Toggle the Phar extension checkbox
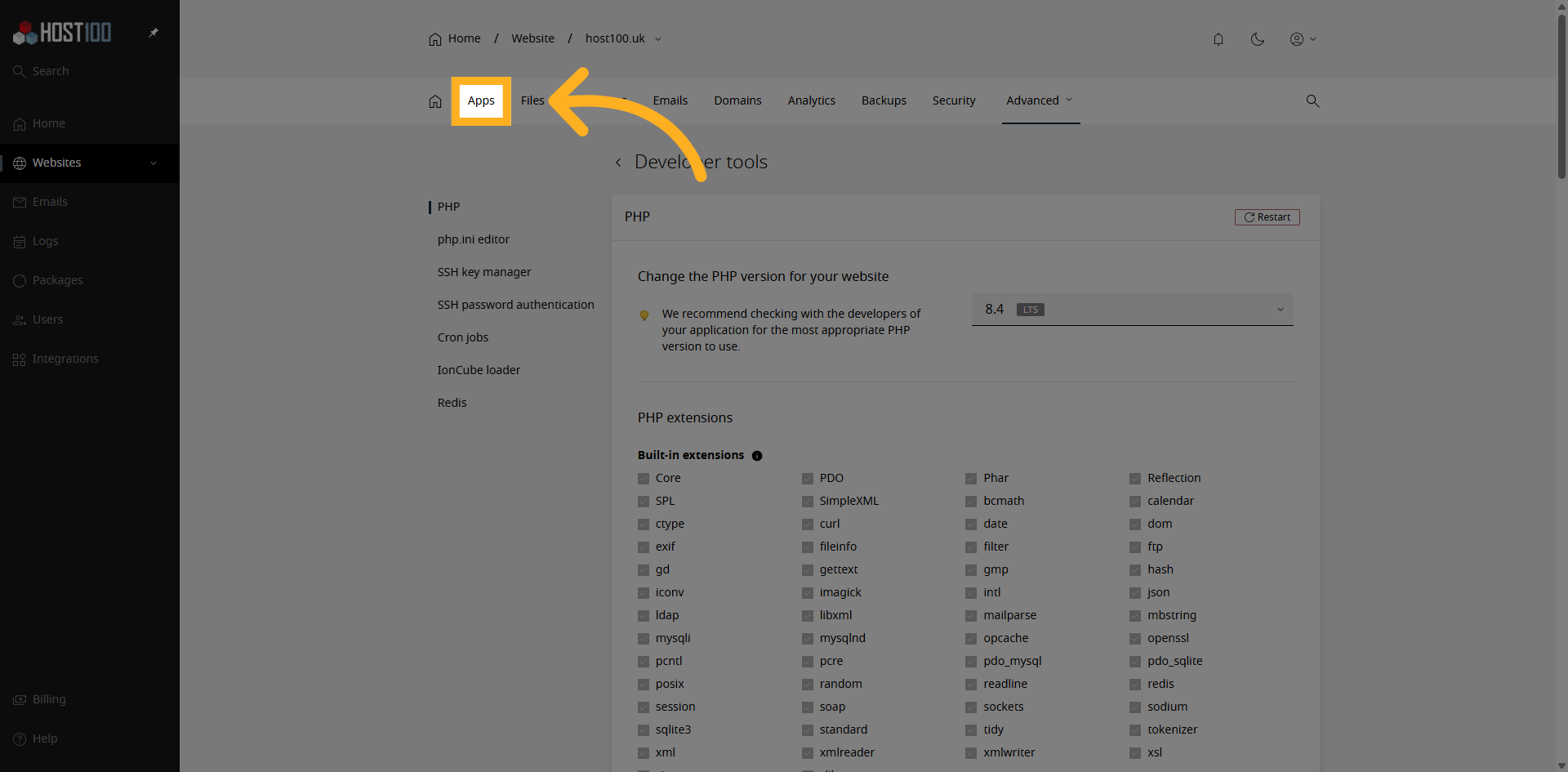 click(x=971, y=479)
